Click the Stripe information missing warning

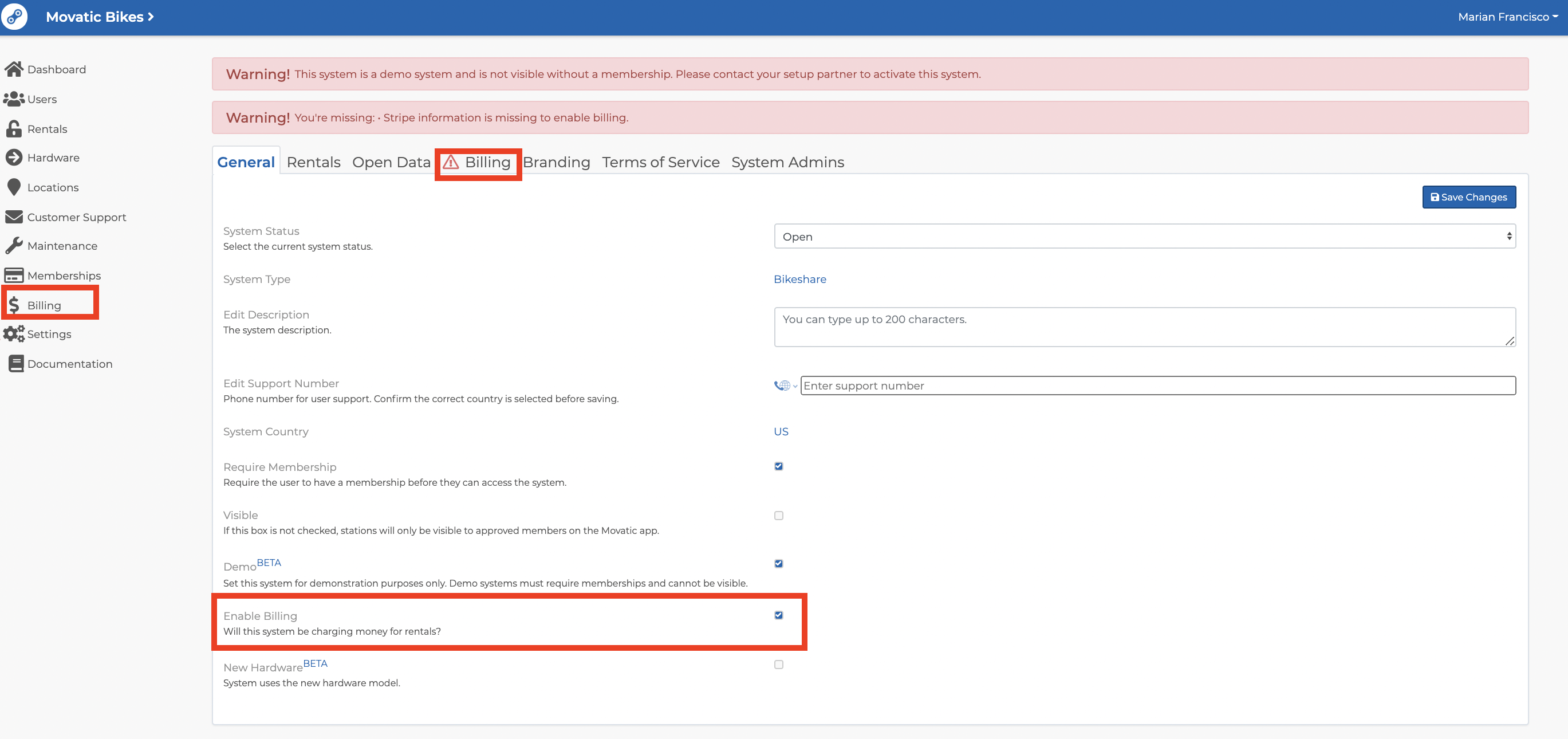click(x=870, y=117)
